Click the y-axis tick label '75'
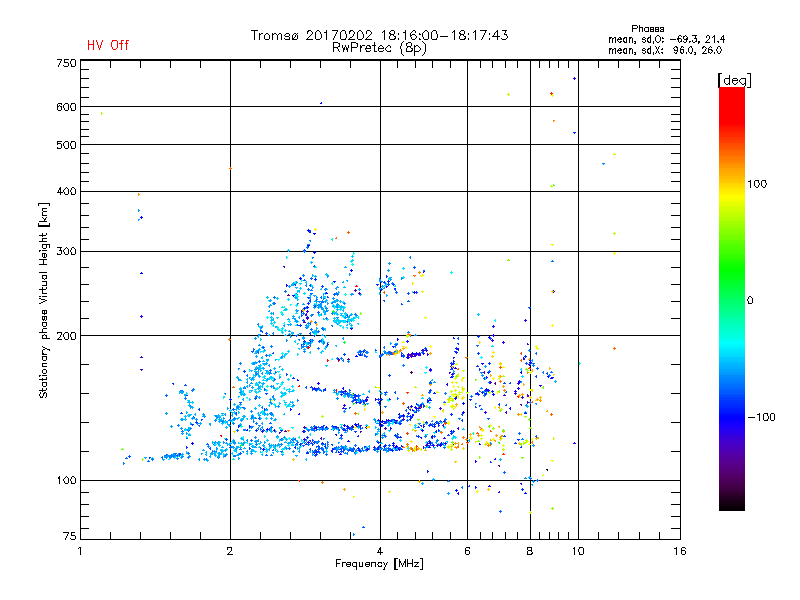The image size is (800, 600). pyautogui.click(x=70, y=536)
